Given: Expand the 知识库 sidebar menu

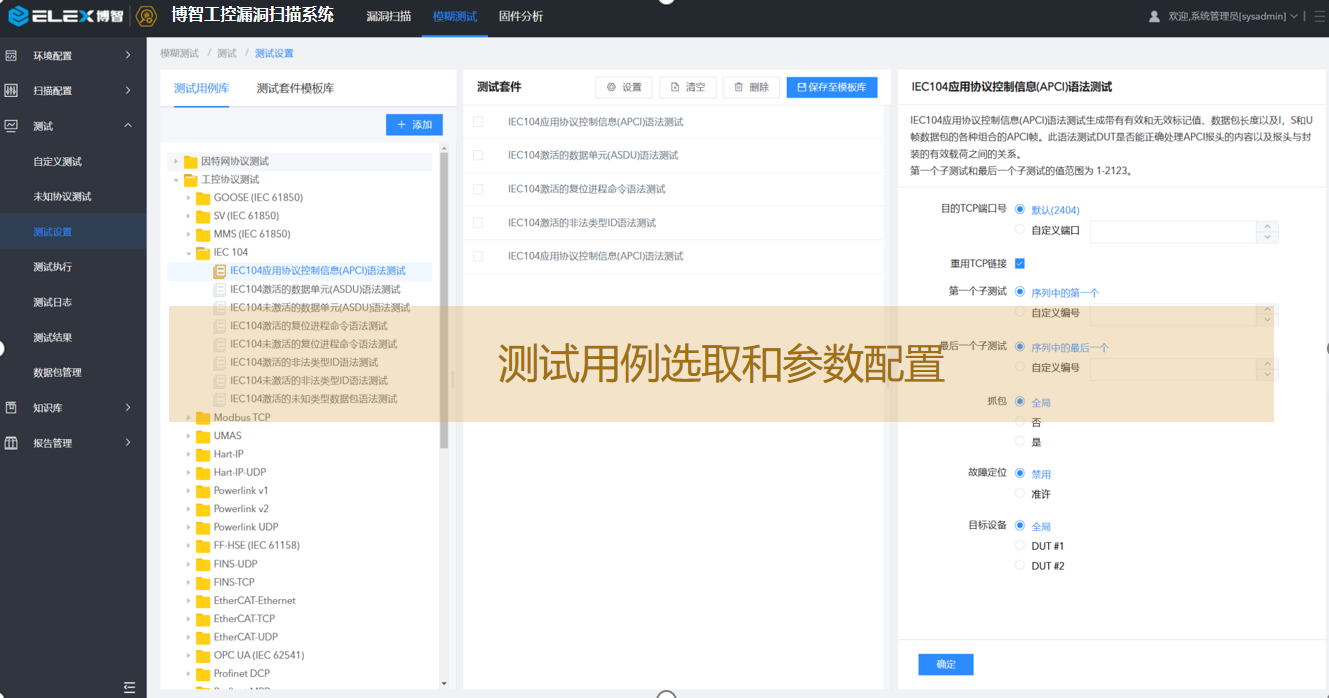Looking at the screenshot, I should tap(128, 407).
